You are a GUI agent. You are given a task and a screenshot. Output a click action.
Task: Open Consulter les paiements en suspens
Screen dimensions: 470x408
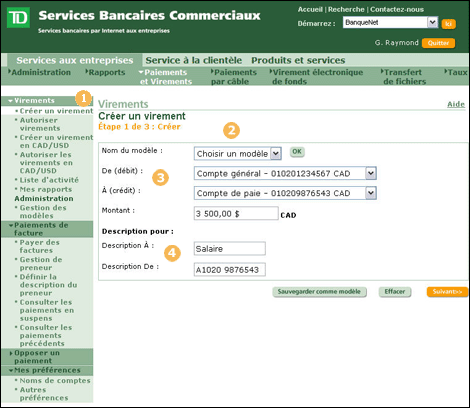(46, 310)
